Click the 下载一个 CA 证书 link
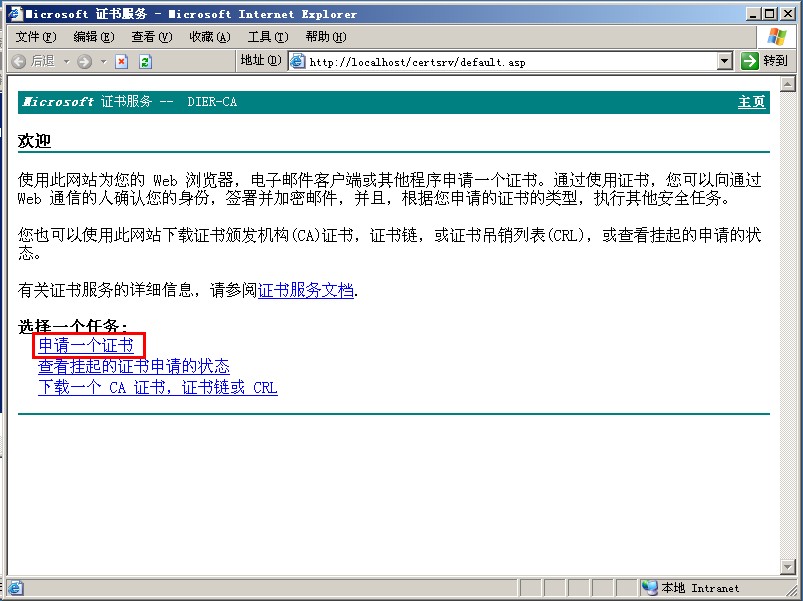This screenshot has height=601, width=803. [157, 388]
